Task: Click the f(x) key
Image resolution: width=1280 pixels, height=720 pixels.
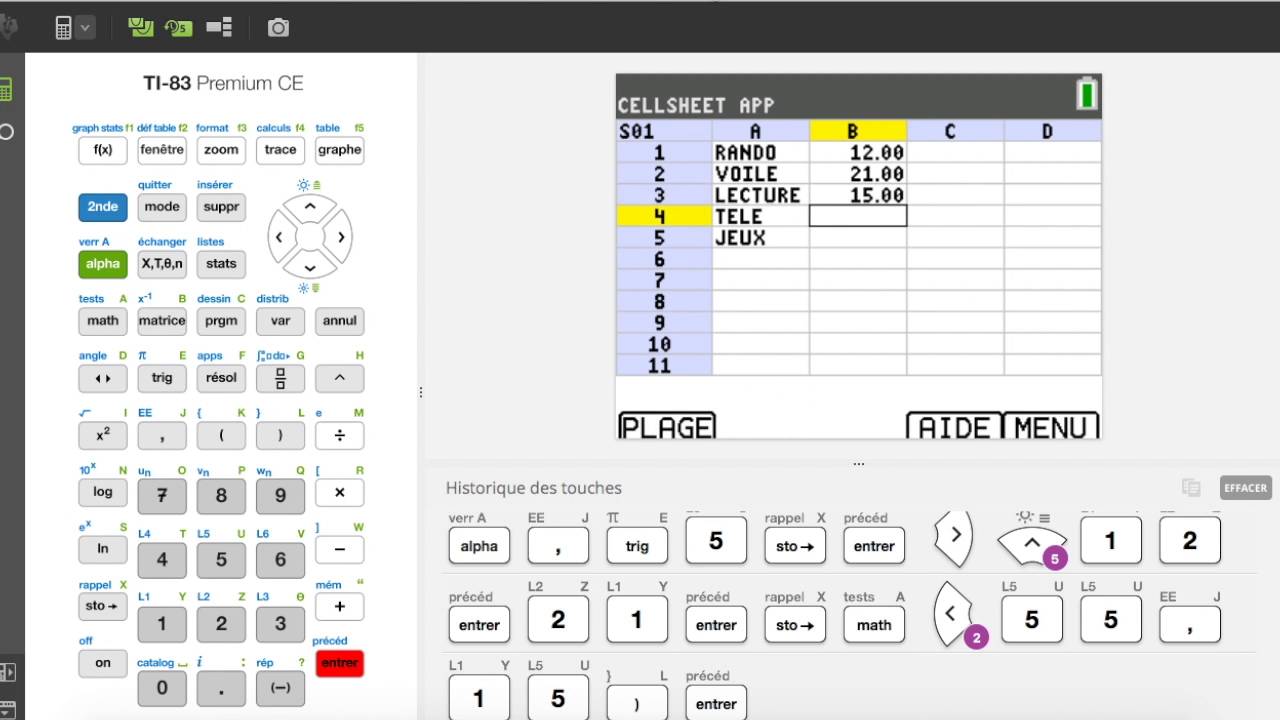Action: [x=103, y=150]
